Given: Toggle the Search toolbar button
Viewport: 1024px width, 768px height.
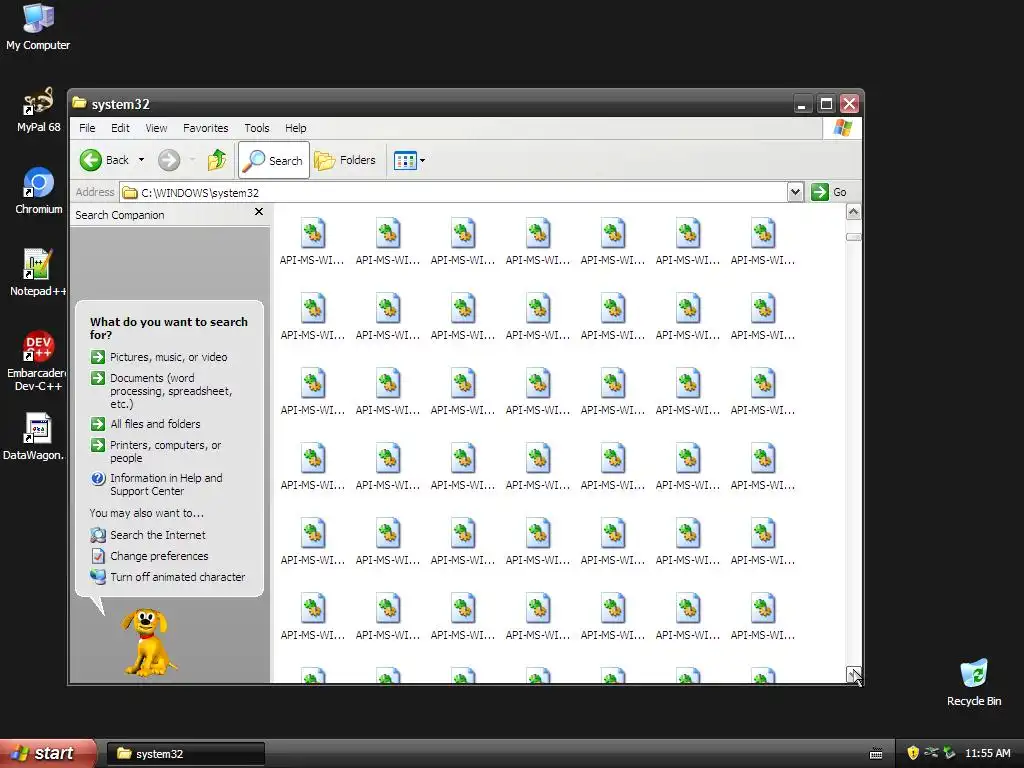Looking at the screenshot, I should [274, 160].
